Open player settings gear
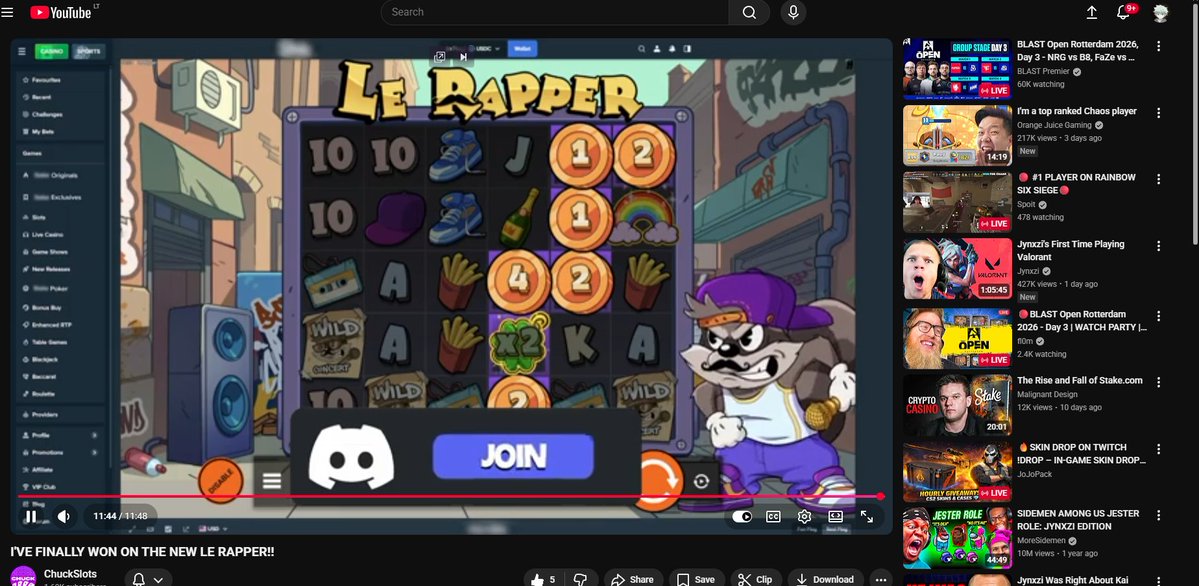Screen dimensions: 1199x586 pos(804,516)
